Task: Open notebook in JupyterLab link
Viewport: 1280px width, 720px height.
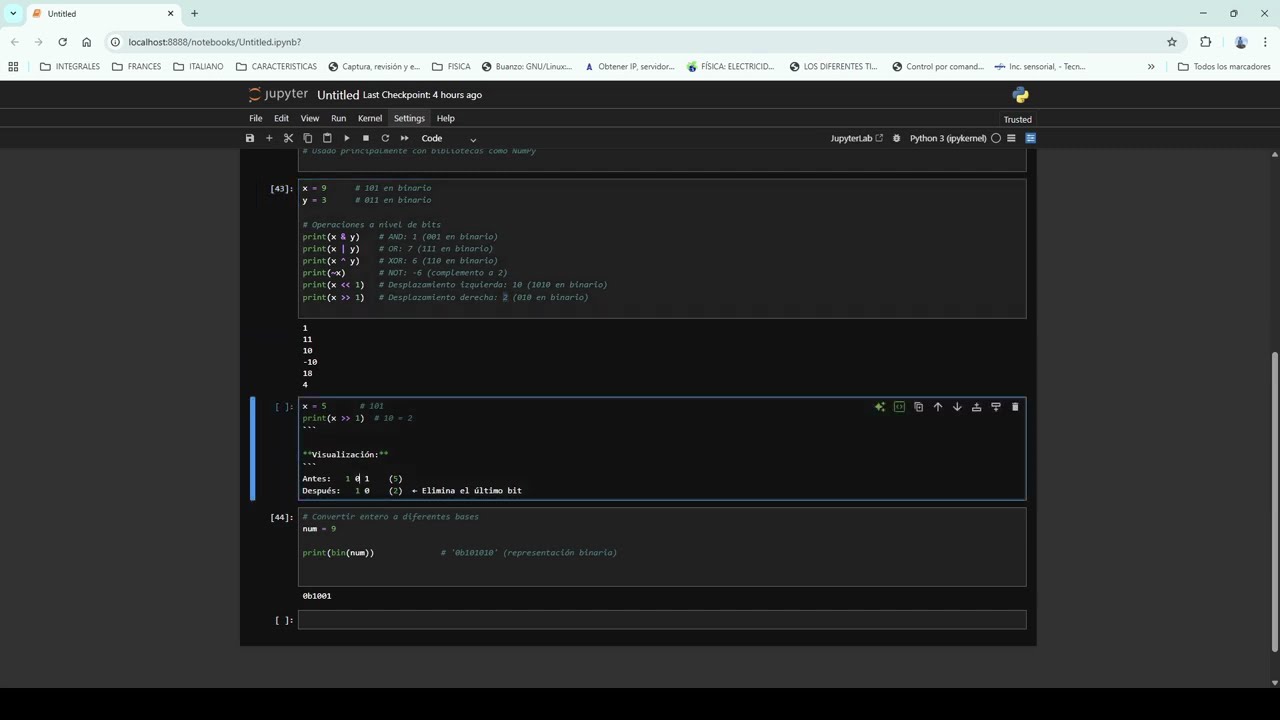Action: point(857,138)
